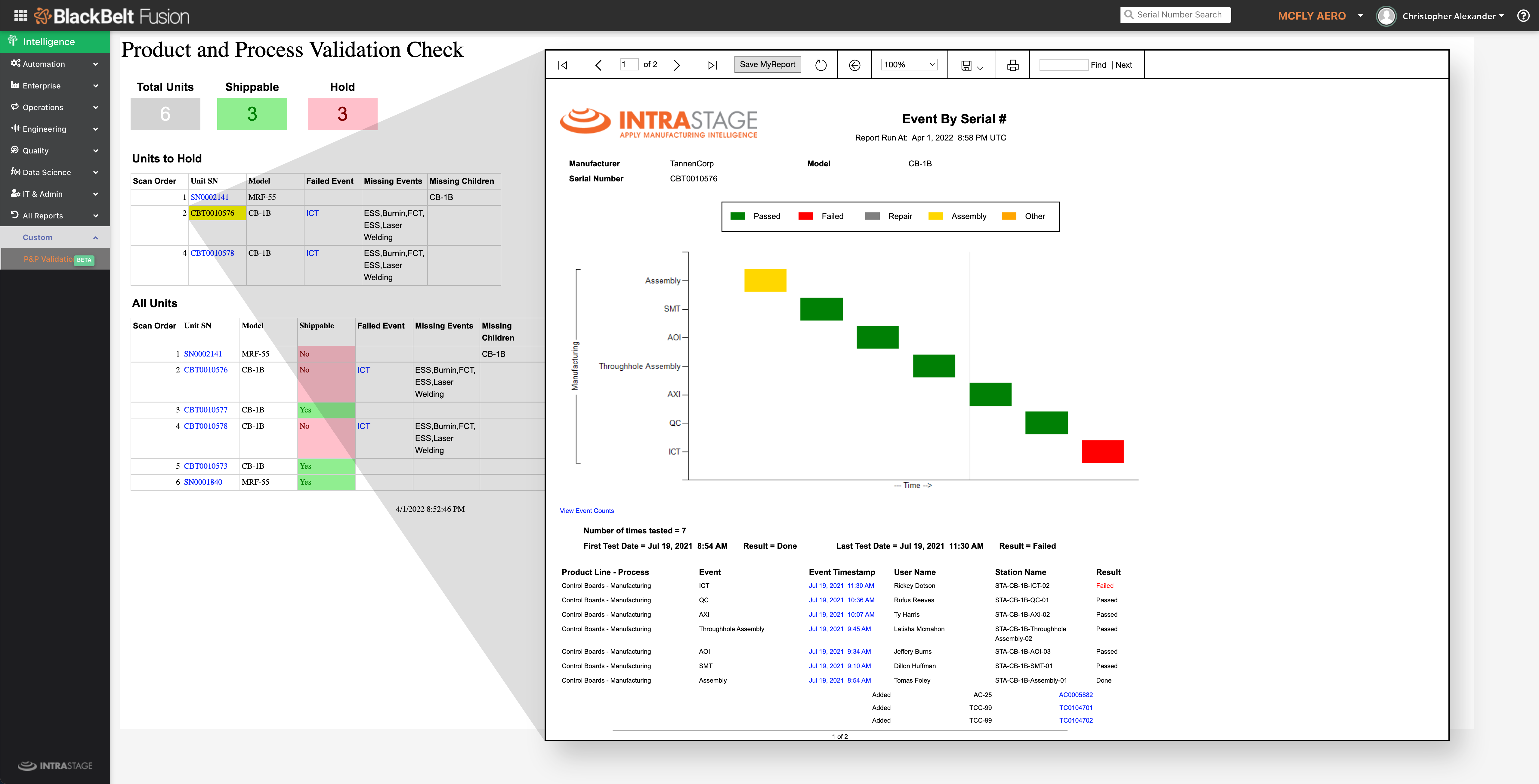Print the report with printer icon
Screen dimensions: 1539x784
[1013, 65]
